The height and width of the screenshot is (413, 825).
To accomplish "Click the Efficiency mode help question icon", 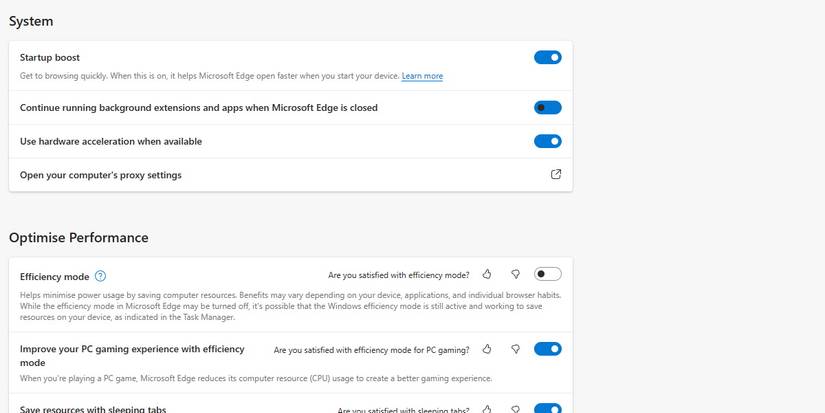I will (100, 277).
